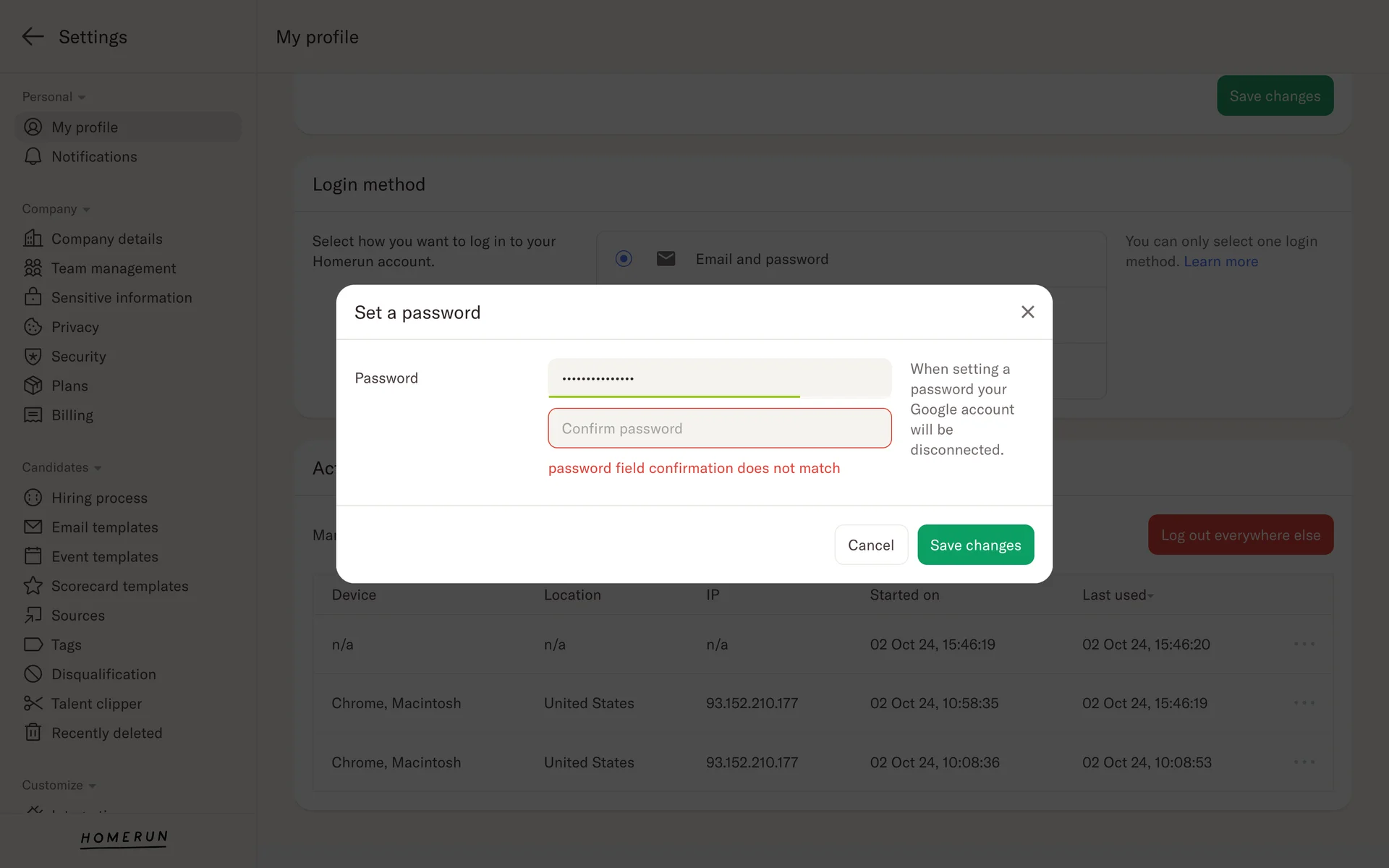Click the Company details building icon

tap(33, 239)
